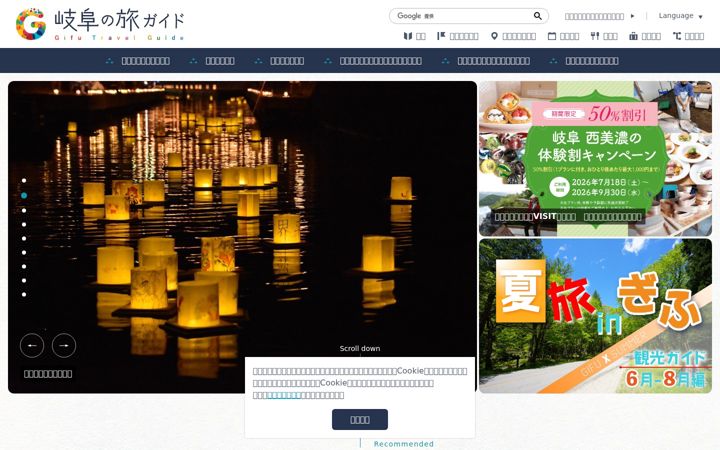Click the Gifu Travel Guide logo
Screen dimensions: 720x450
pyautogui.click(x=100, y=24)
